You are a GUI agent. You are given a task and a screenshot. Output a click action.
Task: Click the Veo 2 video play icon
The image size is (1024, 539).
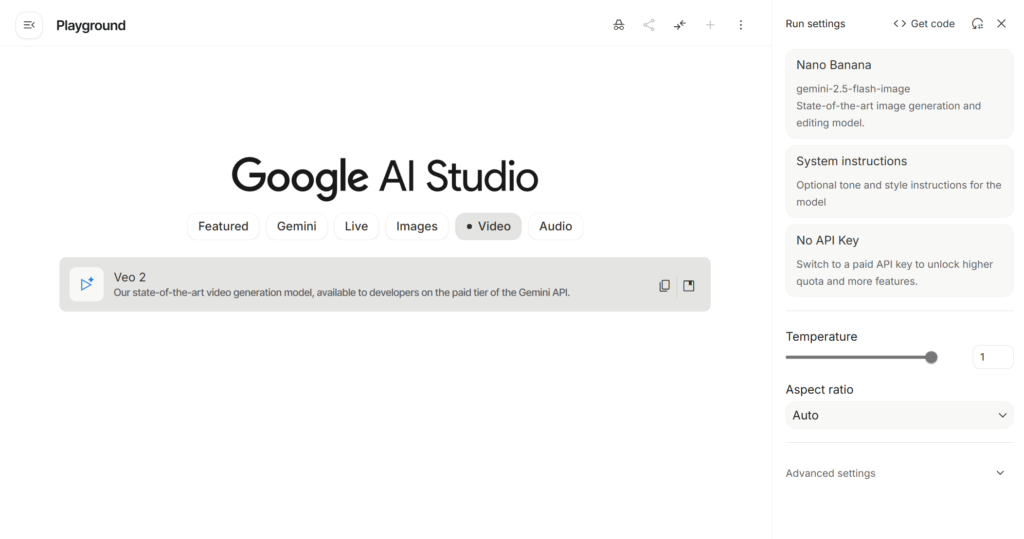(x=87, y=285)
